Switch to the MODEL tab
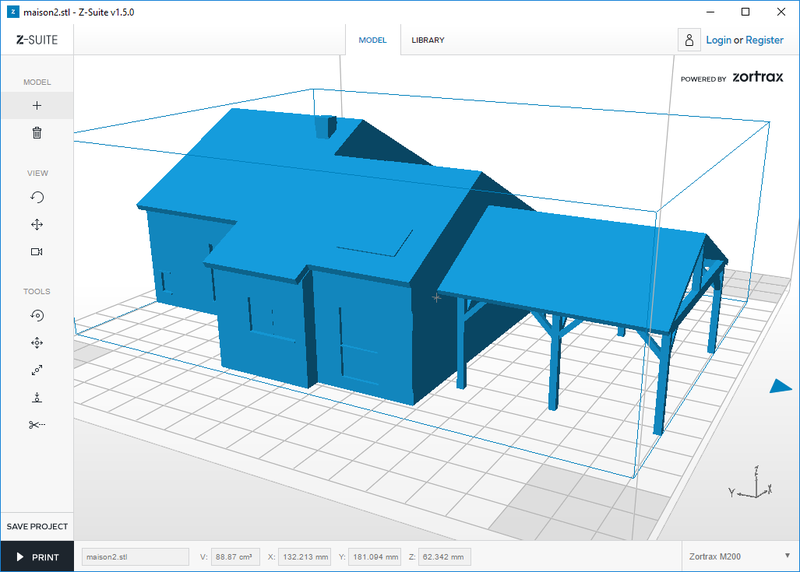 (373, 40)
